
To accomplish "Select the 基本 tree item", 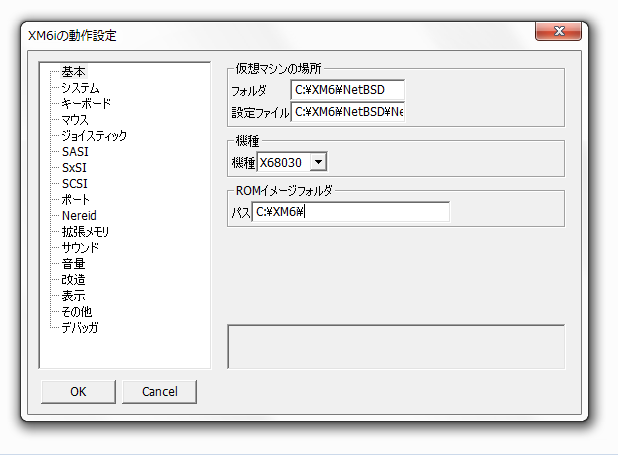I will pos(73,72).
